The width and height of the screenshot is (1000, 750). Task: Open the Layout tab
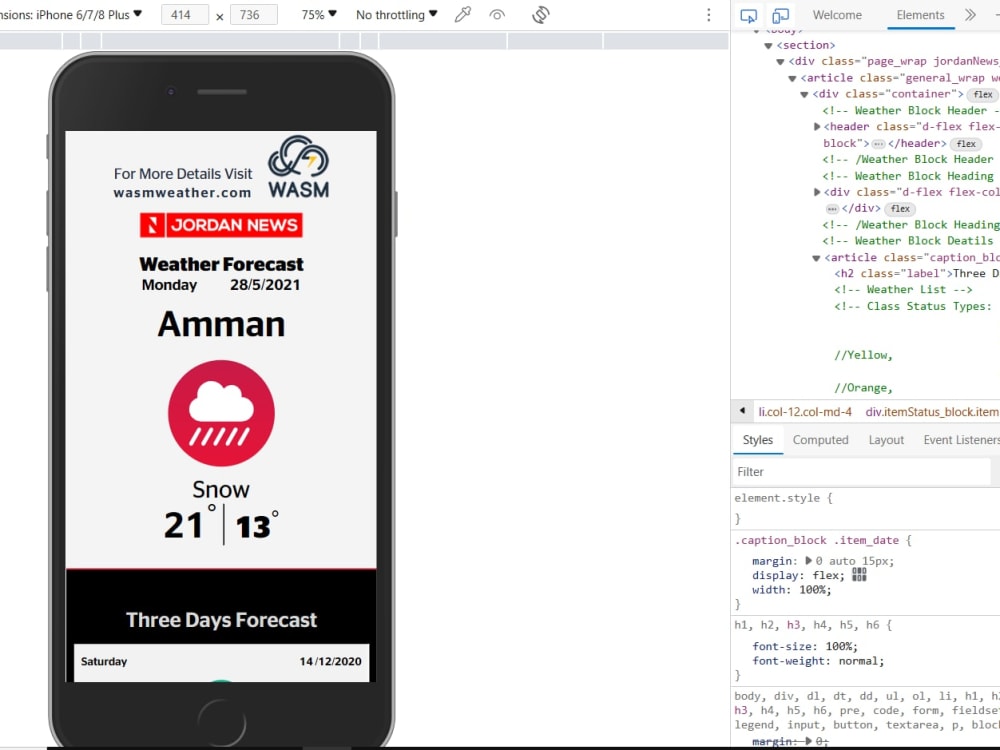(x=886, y=440)
